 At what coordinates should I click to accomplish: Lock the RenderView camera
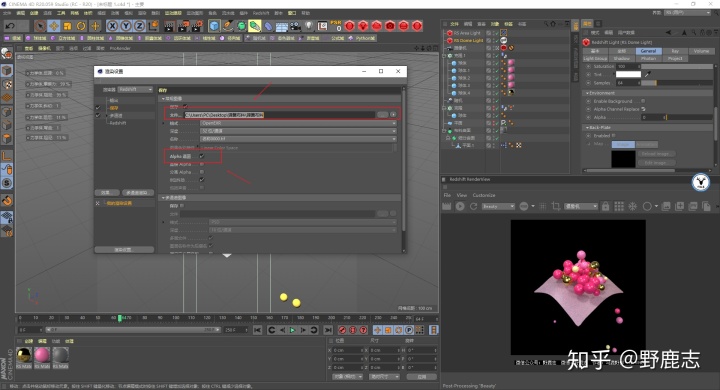tap(605, 206)
